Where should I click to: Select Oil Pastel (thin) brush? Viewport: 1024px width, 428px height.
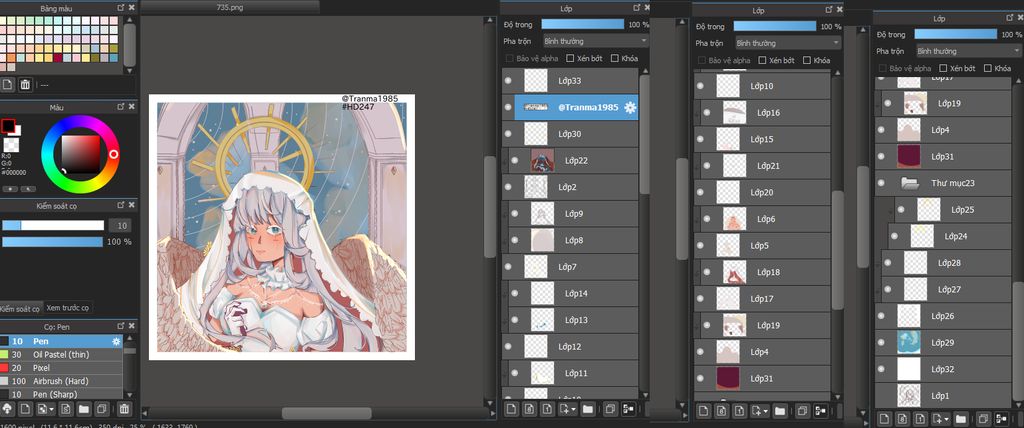[61, 355]
